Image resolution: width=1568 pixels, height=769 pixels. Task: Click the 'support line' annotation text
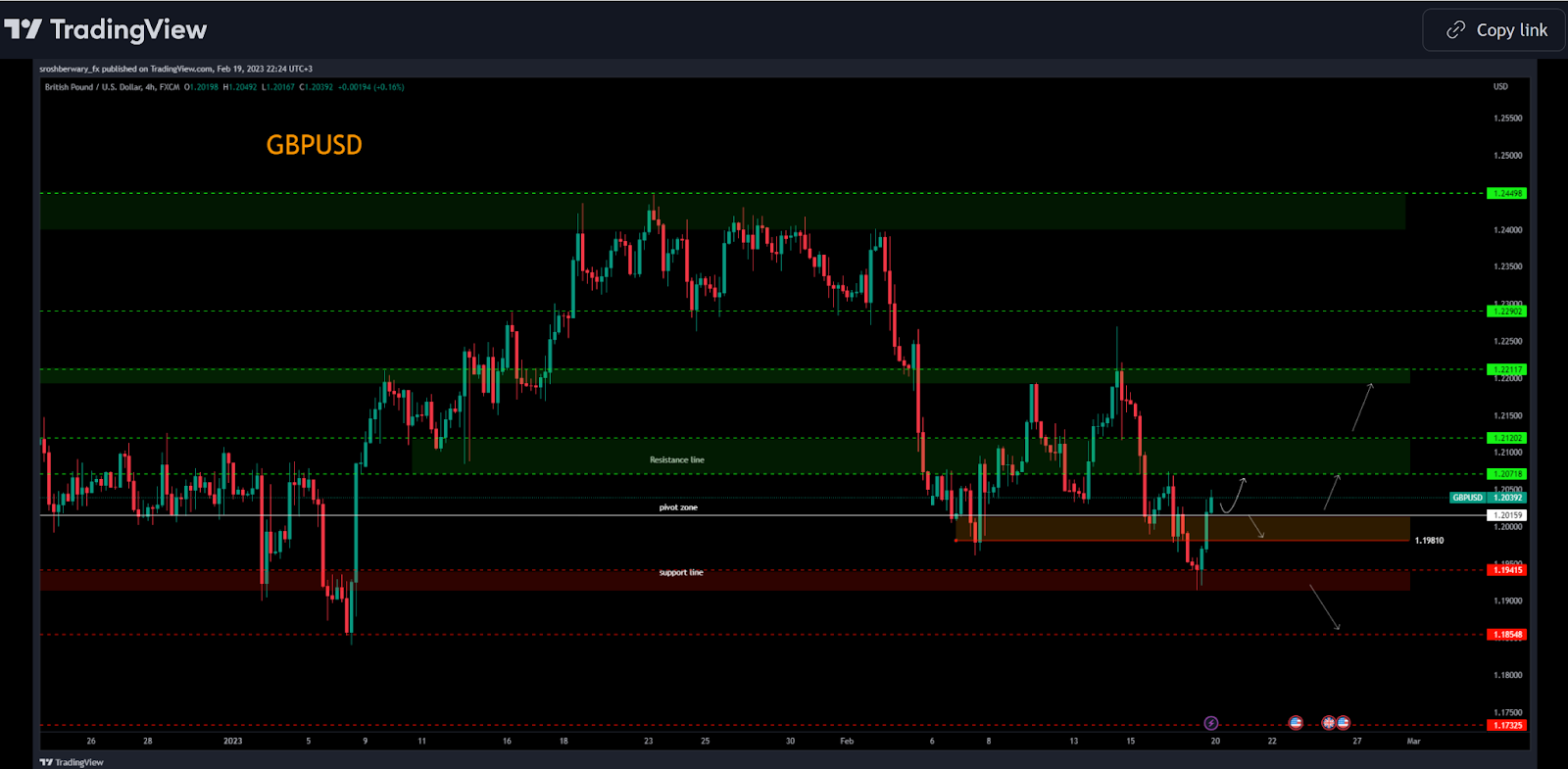point(681,573)
